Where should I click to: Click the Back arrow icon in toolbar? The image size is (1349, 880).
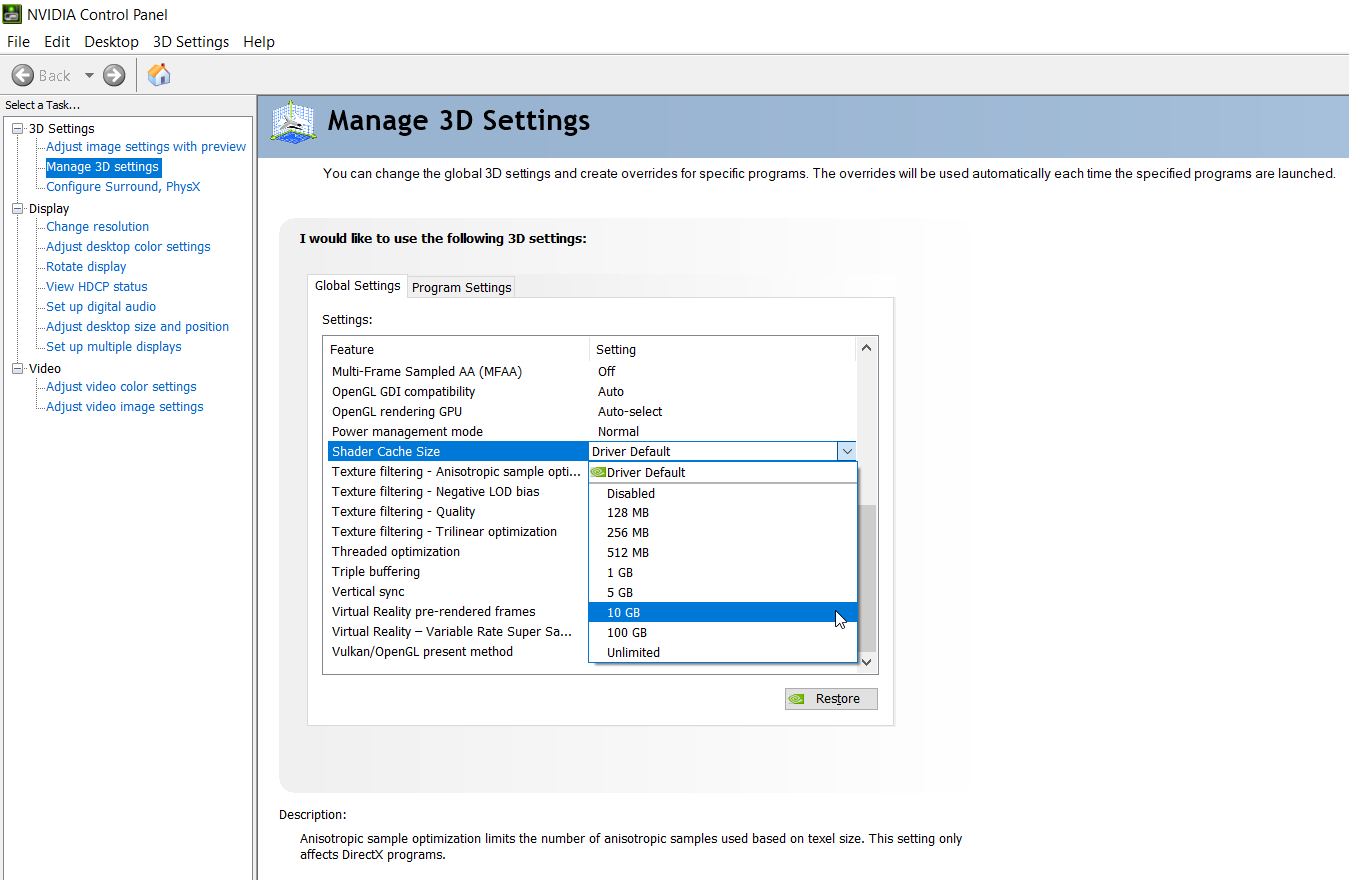[x=23, y=75]
